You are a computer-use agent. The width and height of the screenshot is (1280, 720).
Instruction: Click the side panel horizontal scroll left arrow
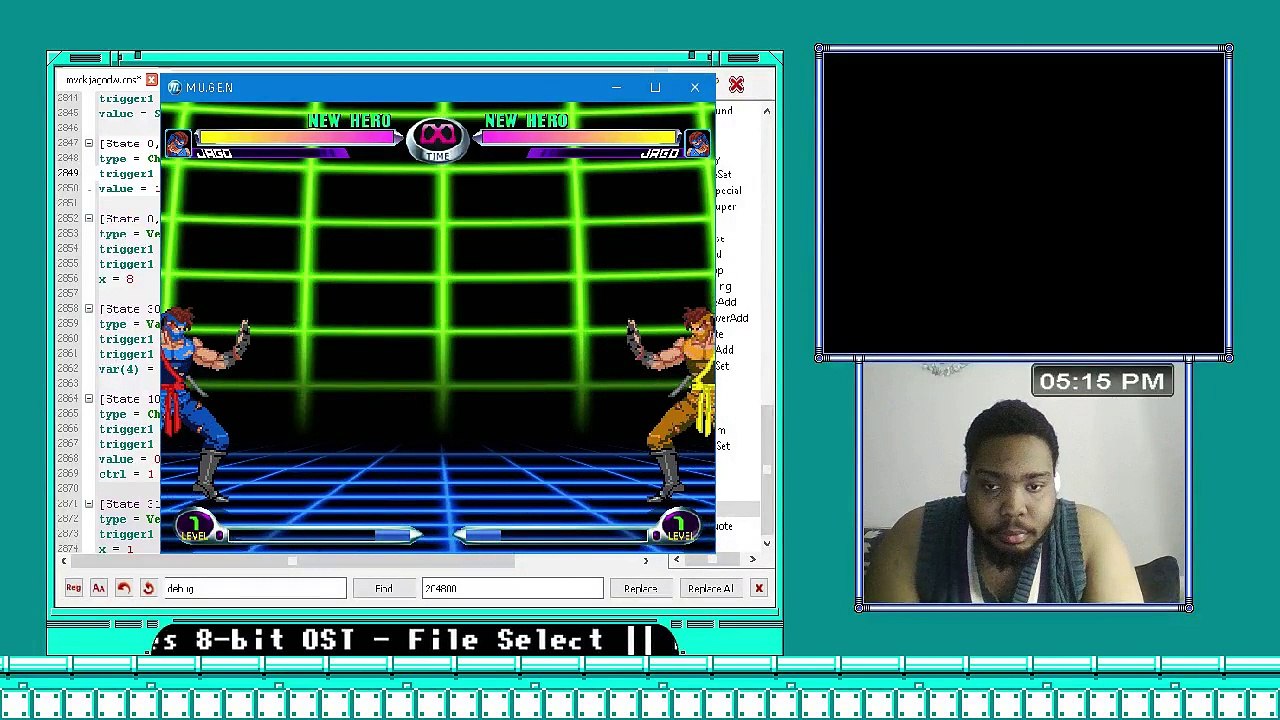[x=677, y=559]
